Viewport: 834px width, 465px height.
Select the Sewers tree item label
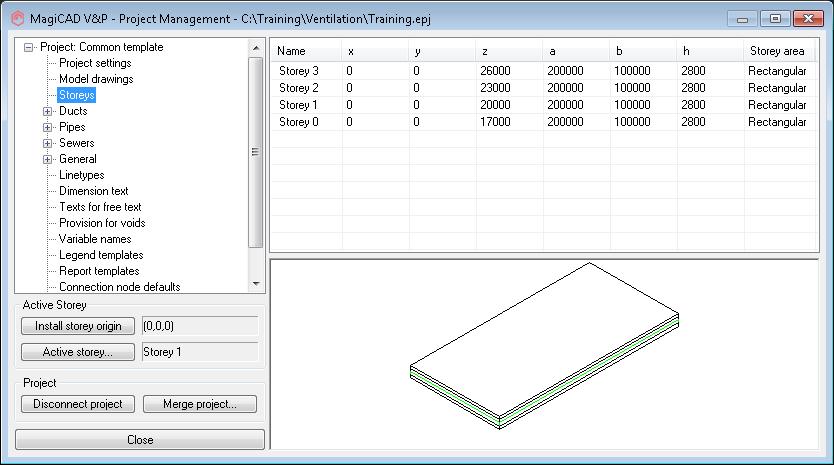click(77, 143)
